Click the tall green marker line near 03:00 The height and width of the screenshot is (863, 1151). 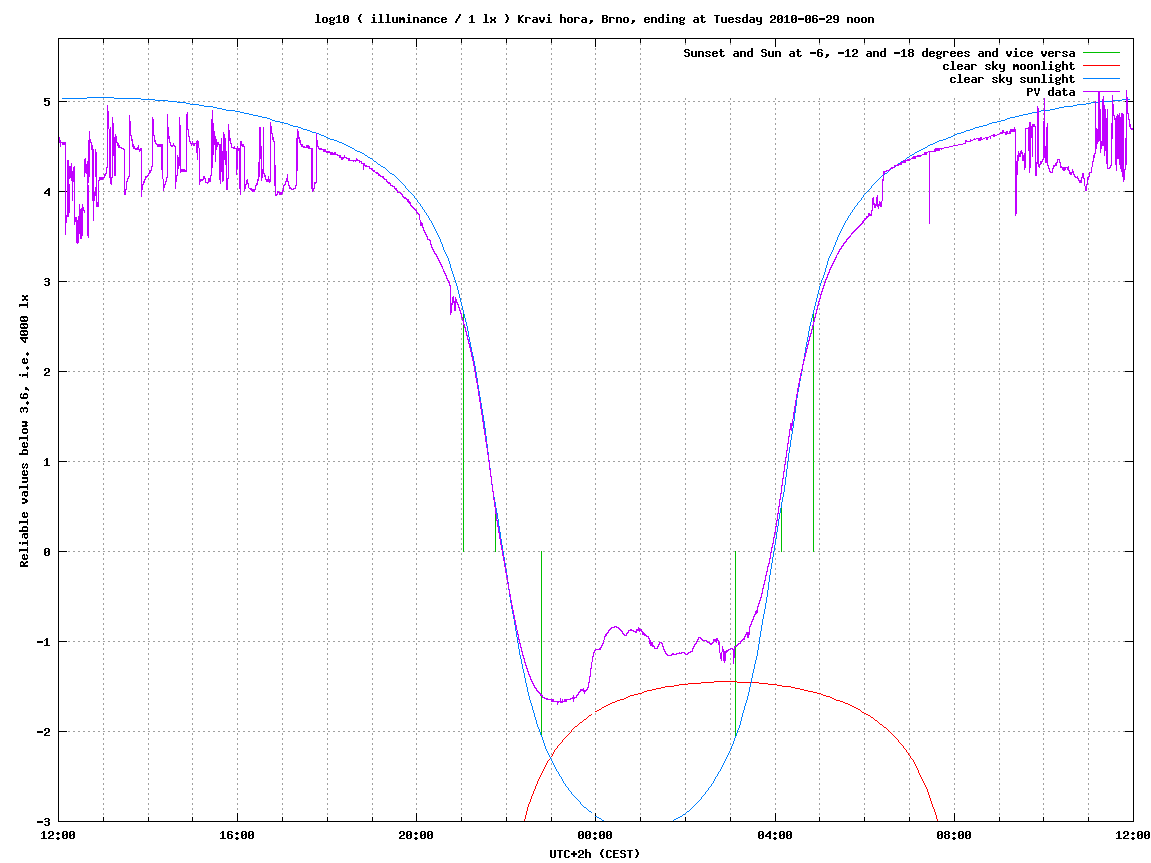click(x=736, y=643)
